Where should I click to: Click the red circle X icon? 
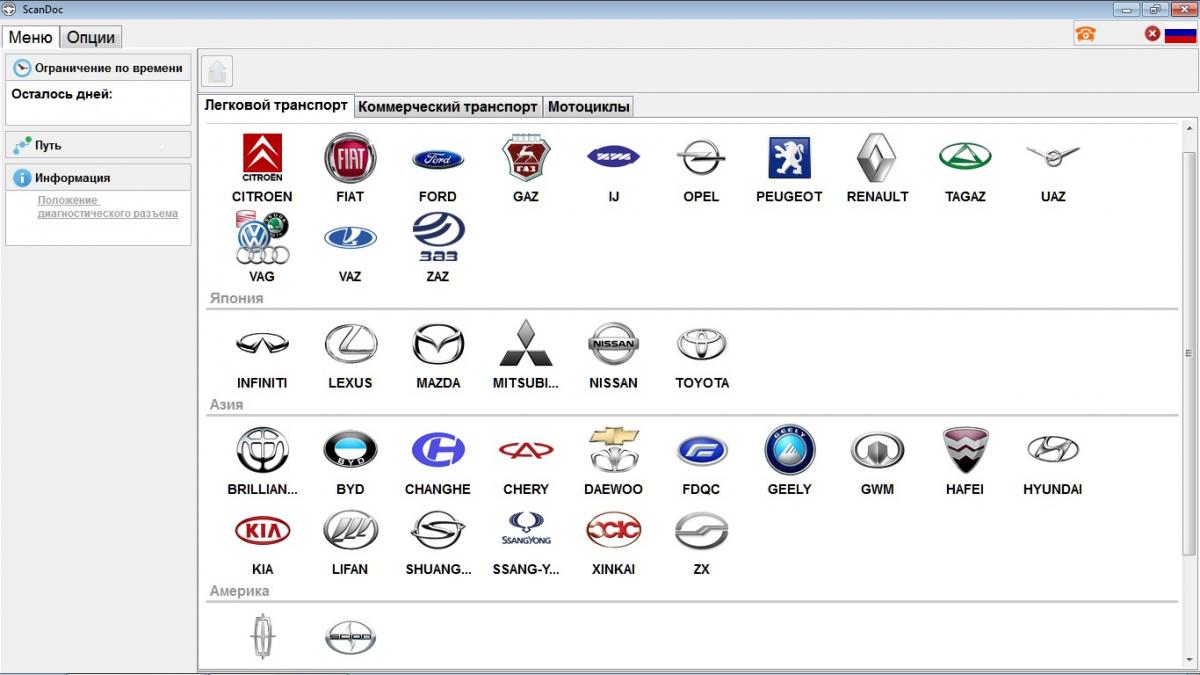click(x=1152, y=34)
